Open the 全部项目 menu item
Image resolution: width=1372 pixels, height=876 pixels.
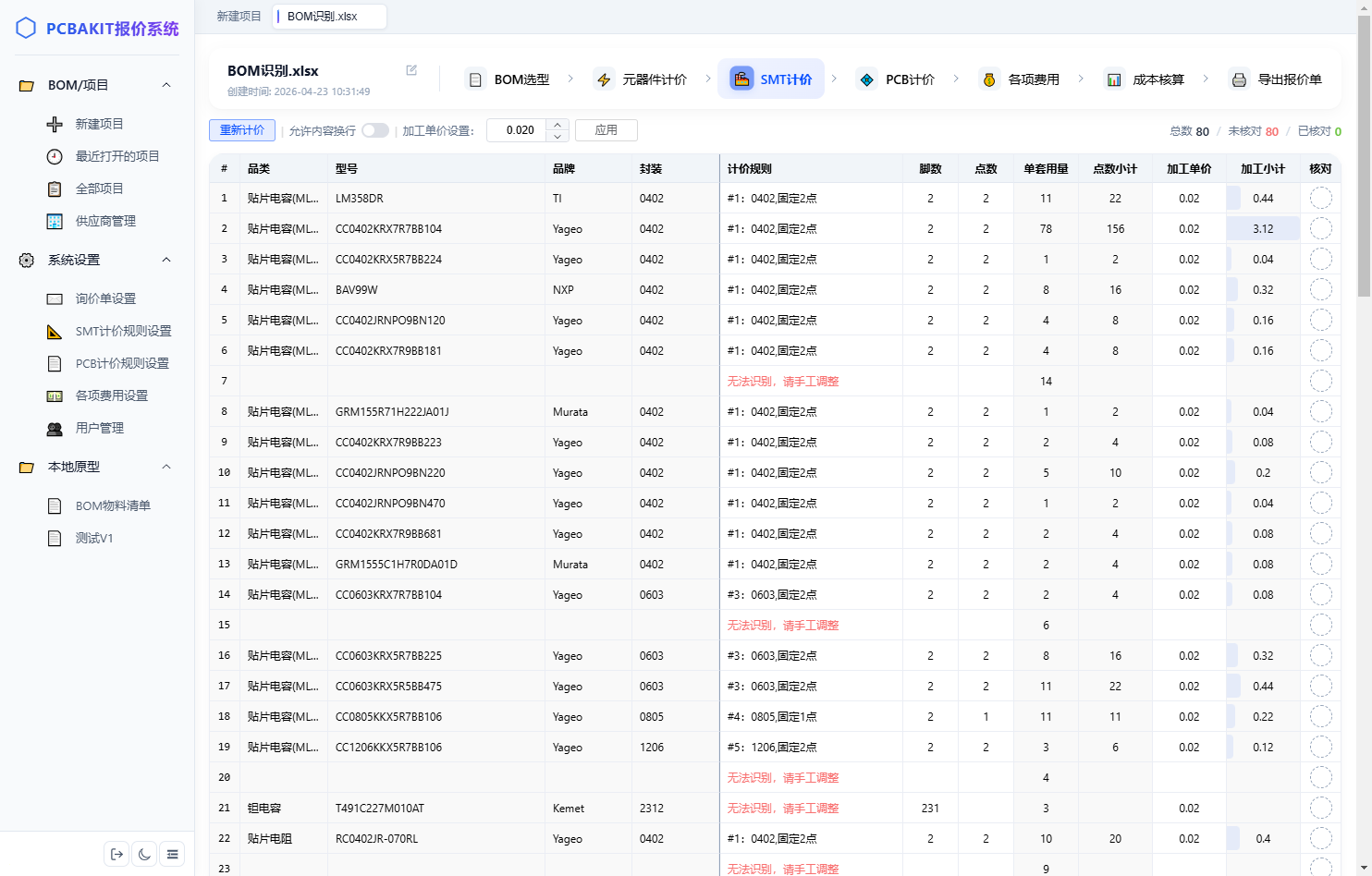tap(99, 189)
